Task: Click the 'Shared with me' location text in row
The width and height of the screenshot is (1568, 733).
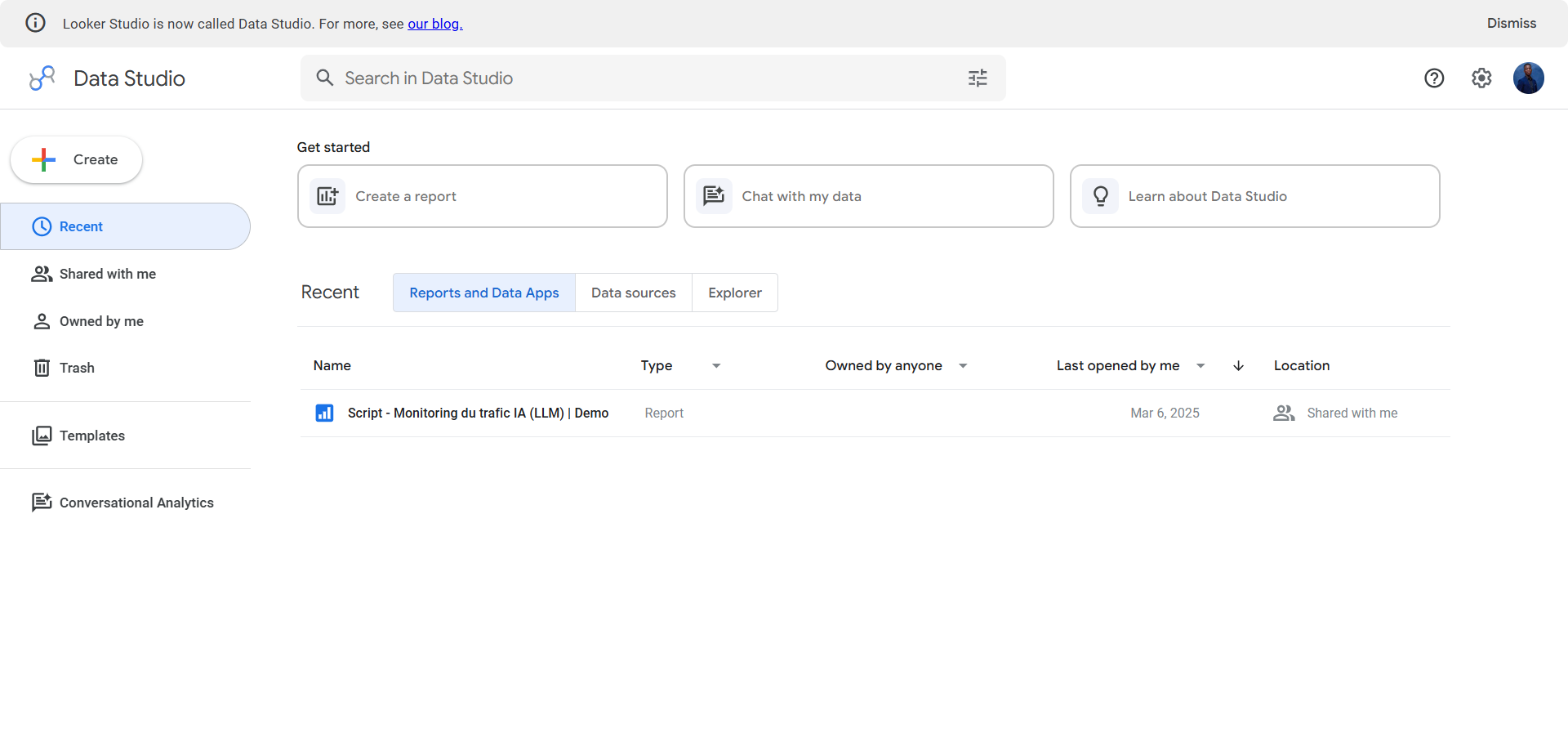Action: (x=1352, y=413)
